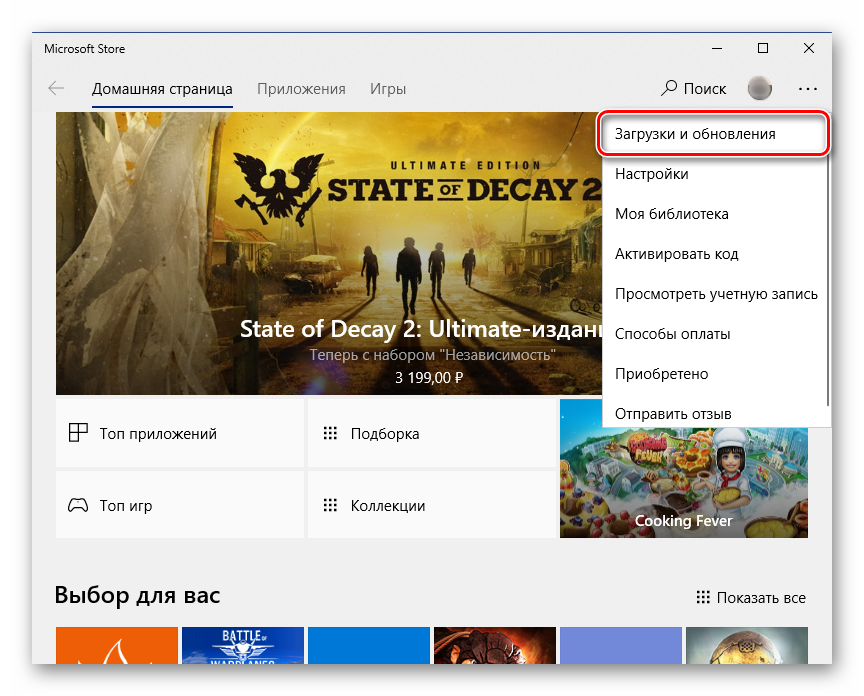Click the user profile avatar
The width and height of the screenshot is (864, 696).
[760, 88]
